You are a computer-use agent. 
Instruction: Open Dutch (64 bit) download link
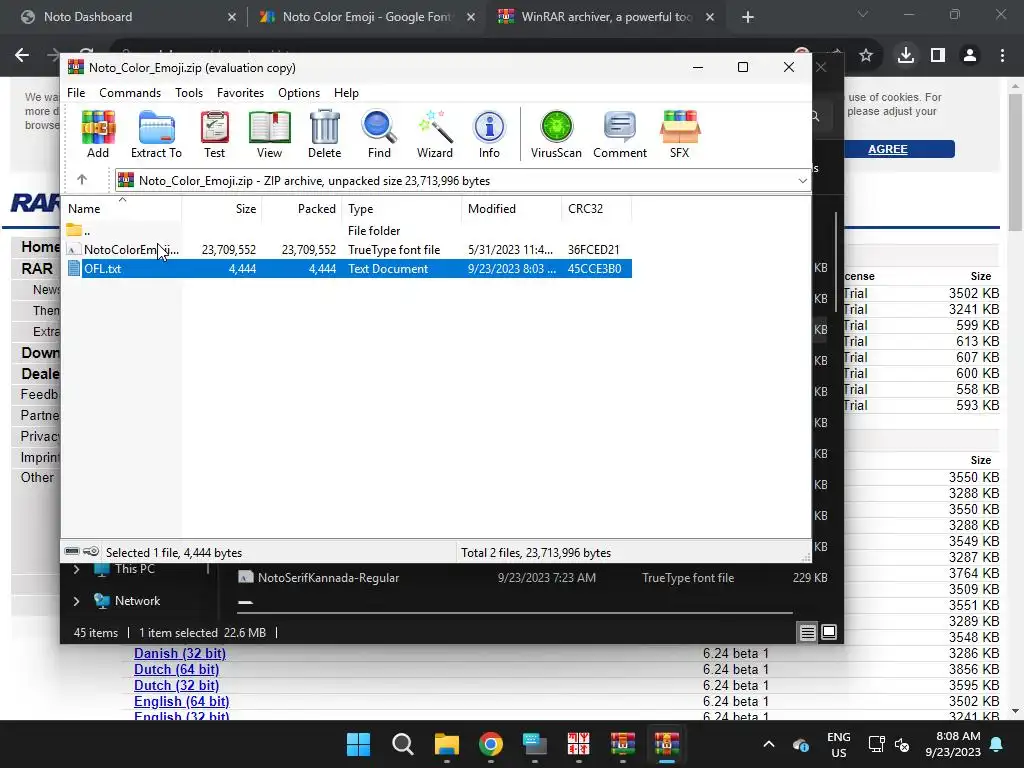click(x=176, y=669)
